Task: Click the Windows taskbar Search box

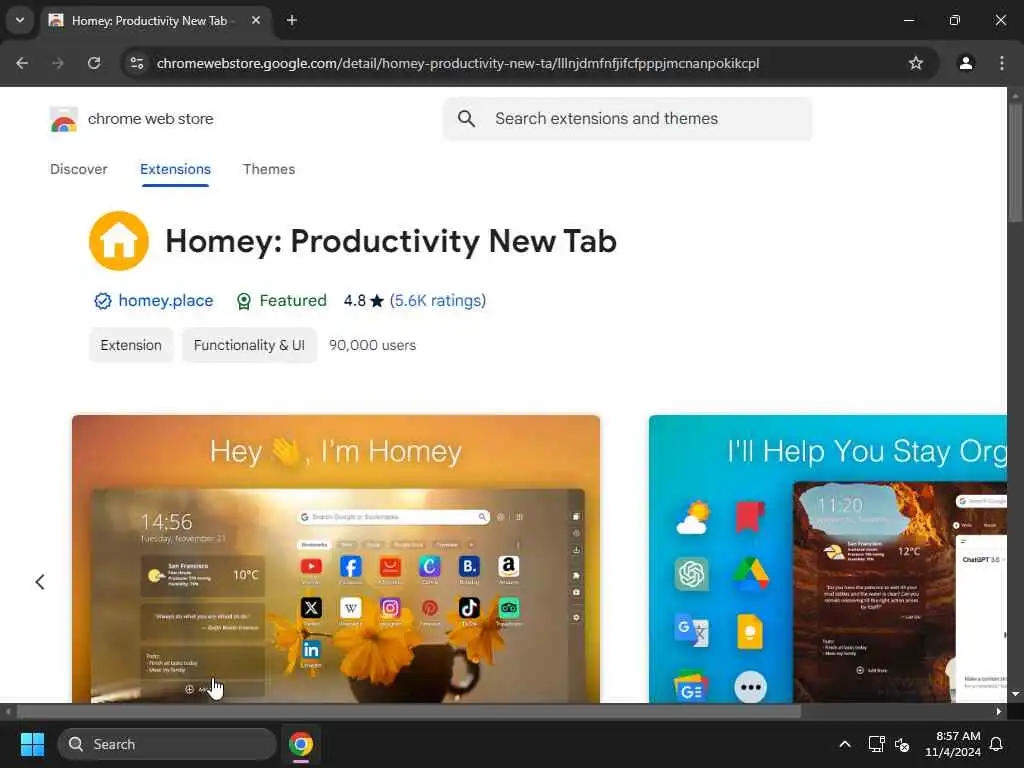Action: (x=167, y=744)
